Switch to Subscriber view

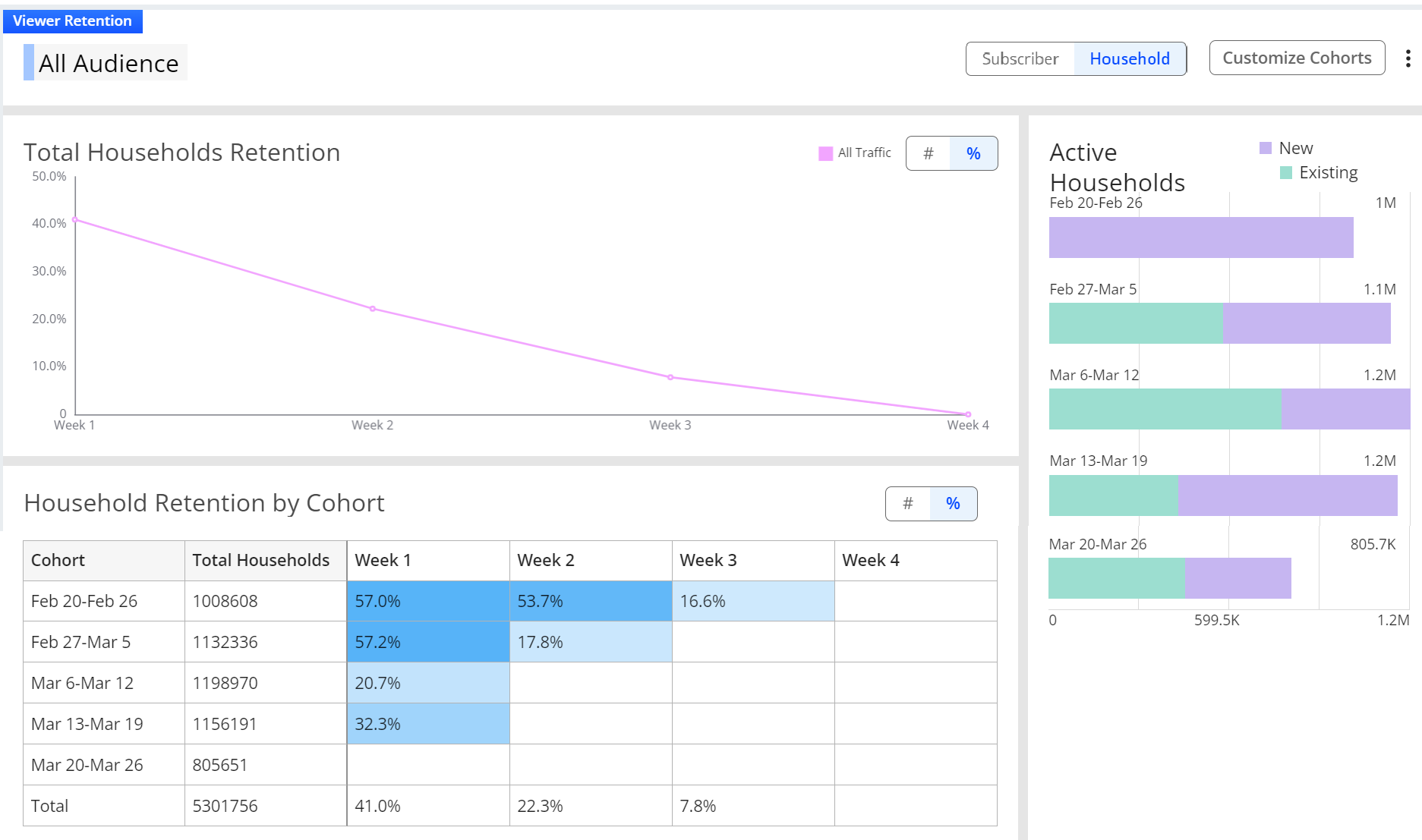pos(1020,58)
